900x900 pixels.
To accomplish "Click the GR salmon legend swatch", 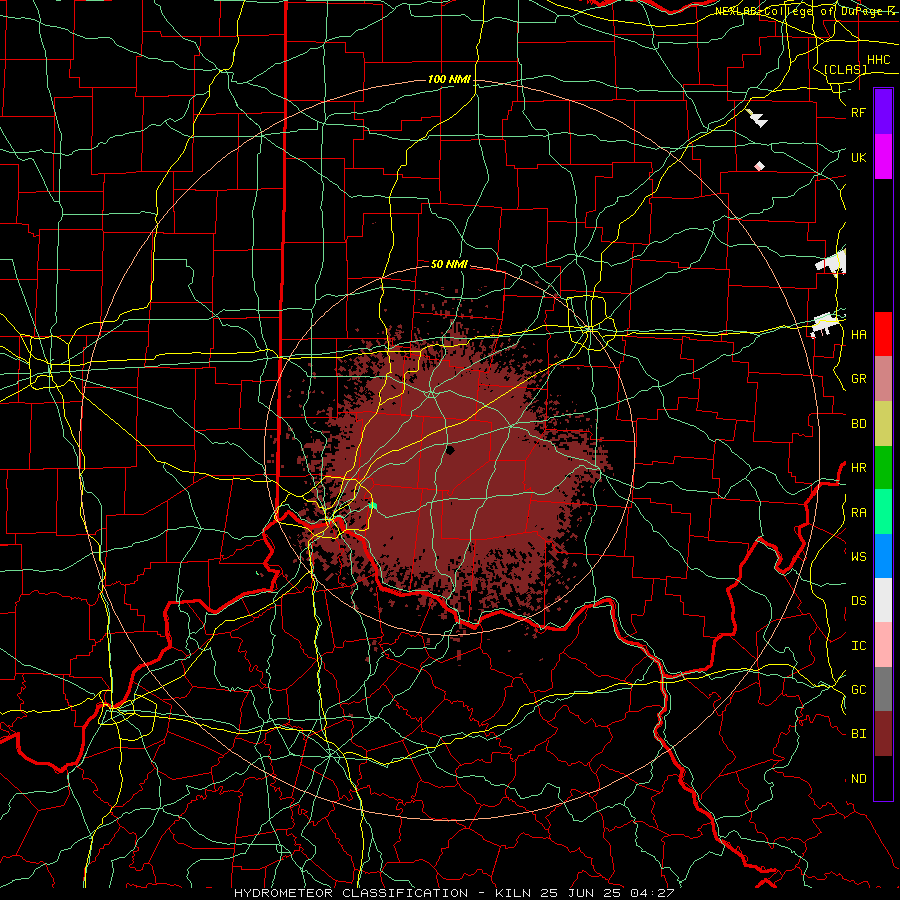I will (883, 378).
